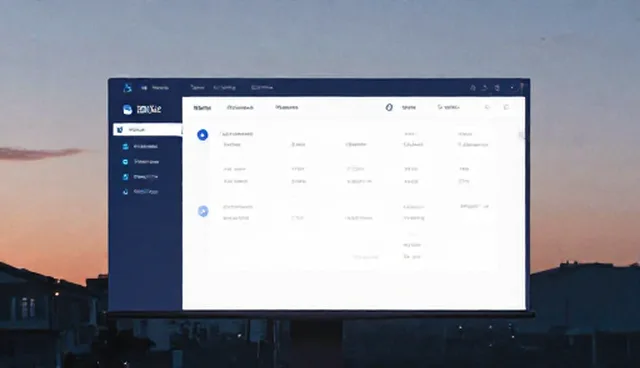This screenshot has width=640, height=368.
Task: Click the app logo in the dark title bar
Action: pos(127,87)
